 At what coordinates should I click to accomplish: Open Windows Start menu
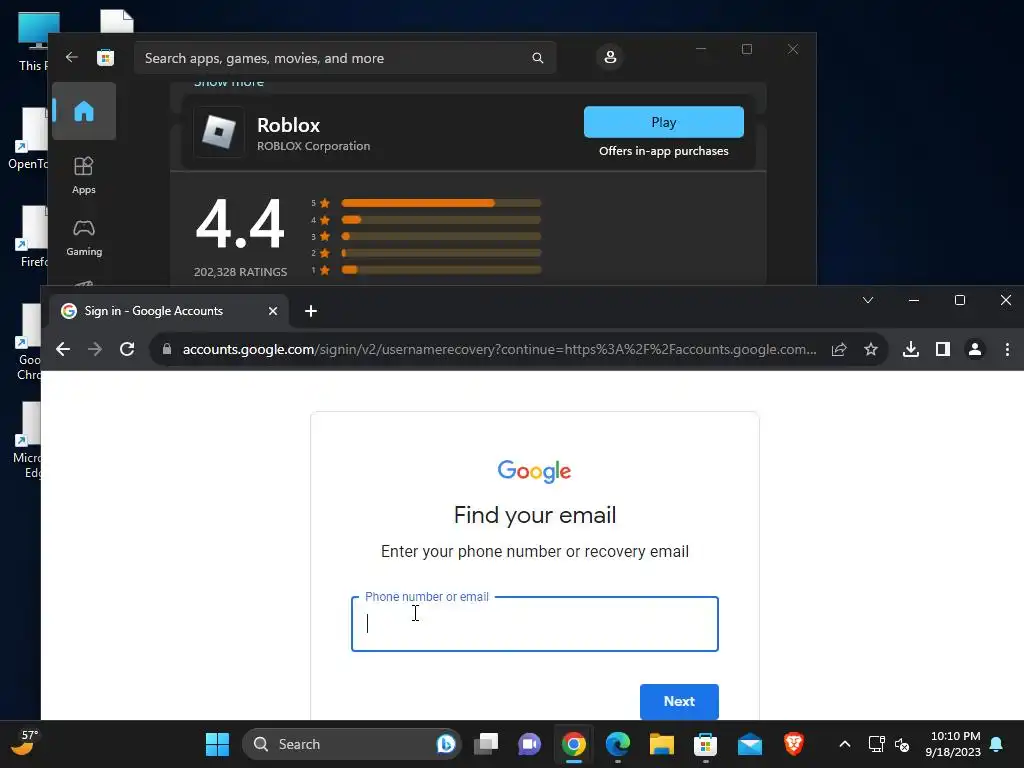[x=217, y=744]
